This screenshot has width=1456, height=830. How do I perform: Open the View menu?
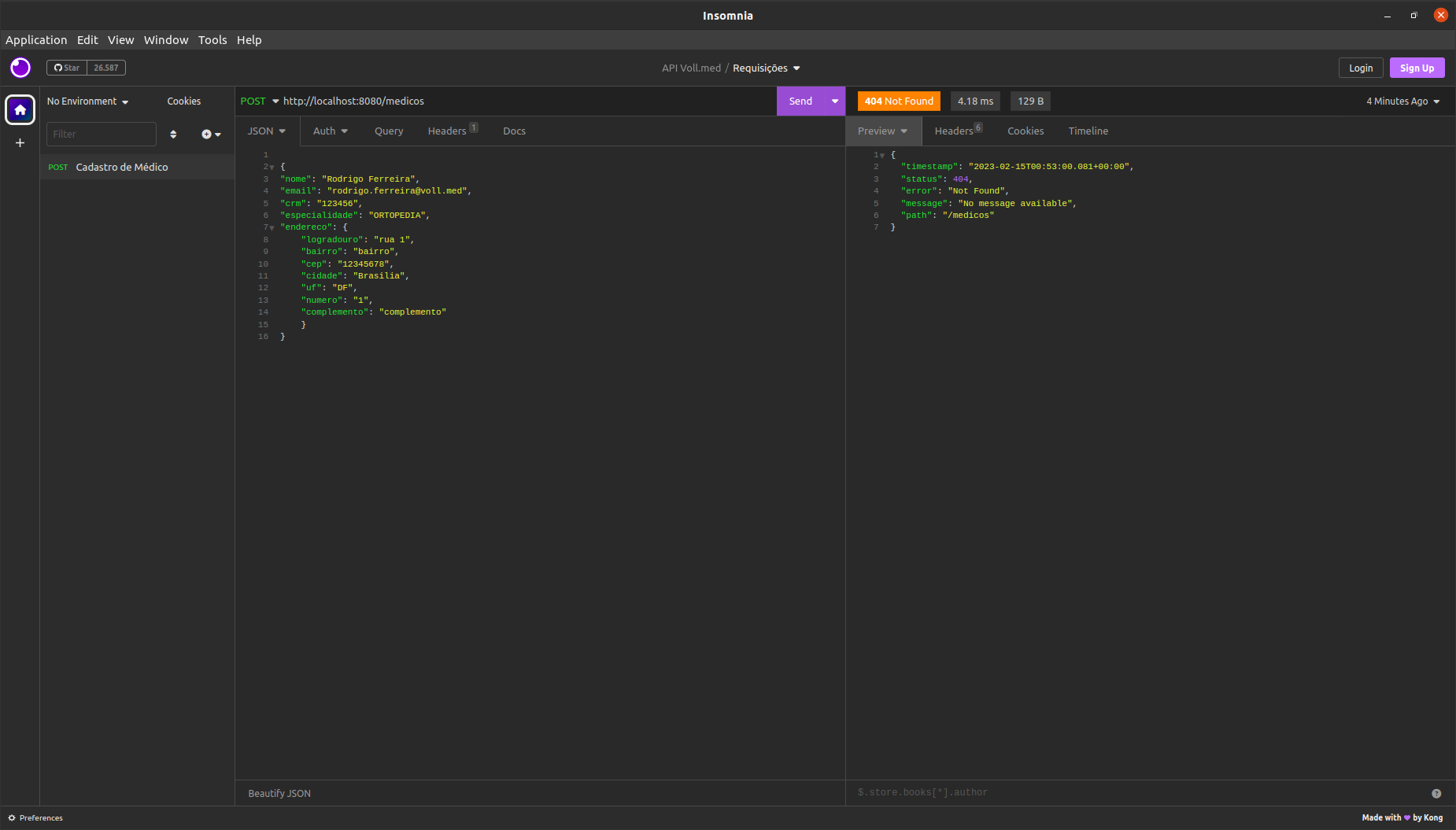[121, 40]
